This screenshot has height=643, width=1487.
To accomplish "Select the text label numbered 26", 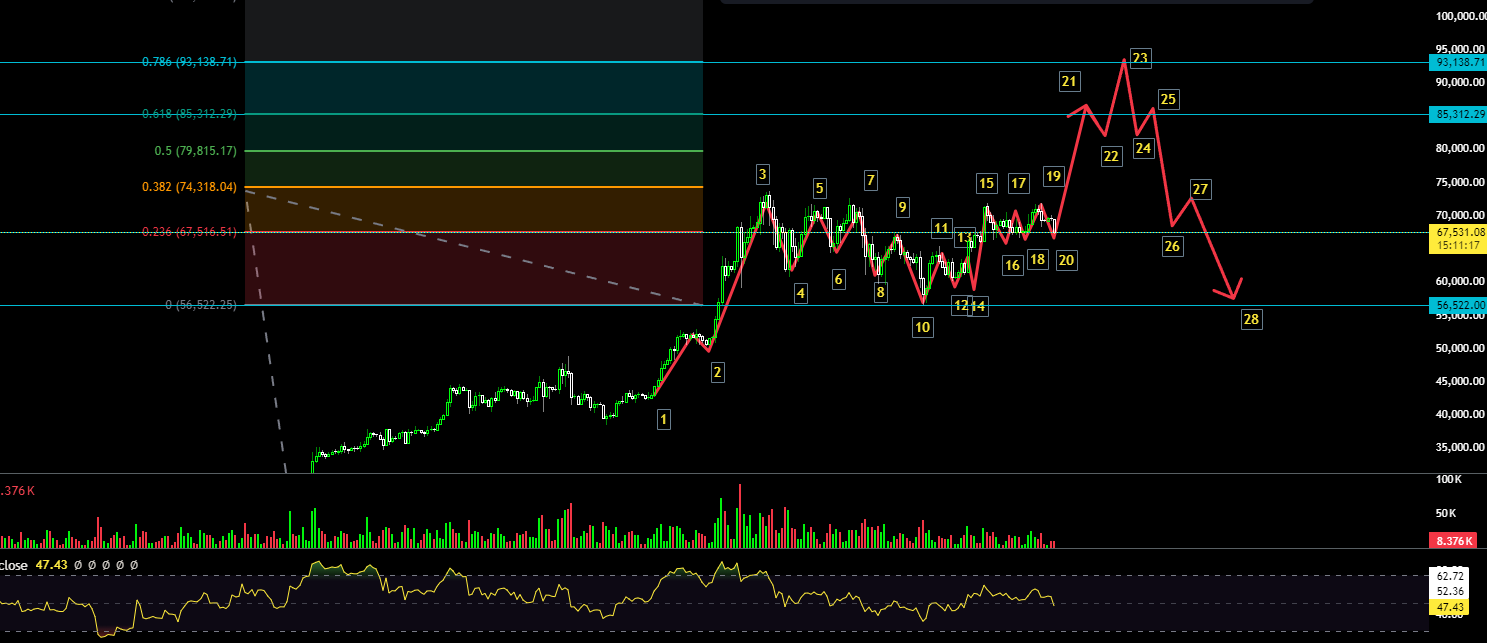I will 1172,246.
